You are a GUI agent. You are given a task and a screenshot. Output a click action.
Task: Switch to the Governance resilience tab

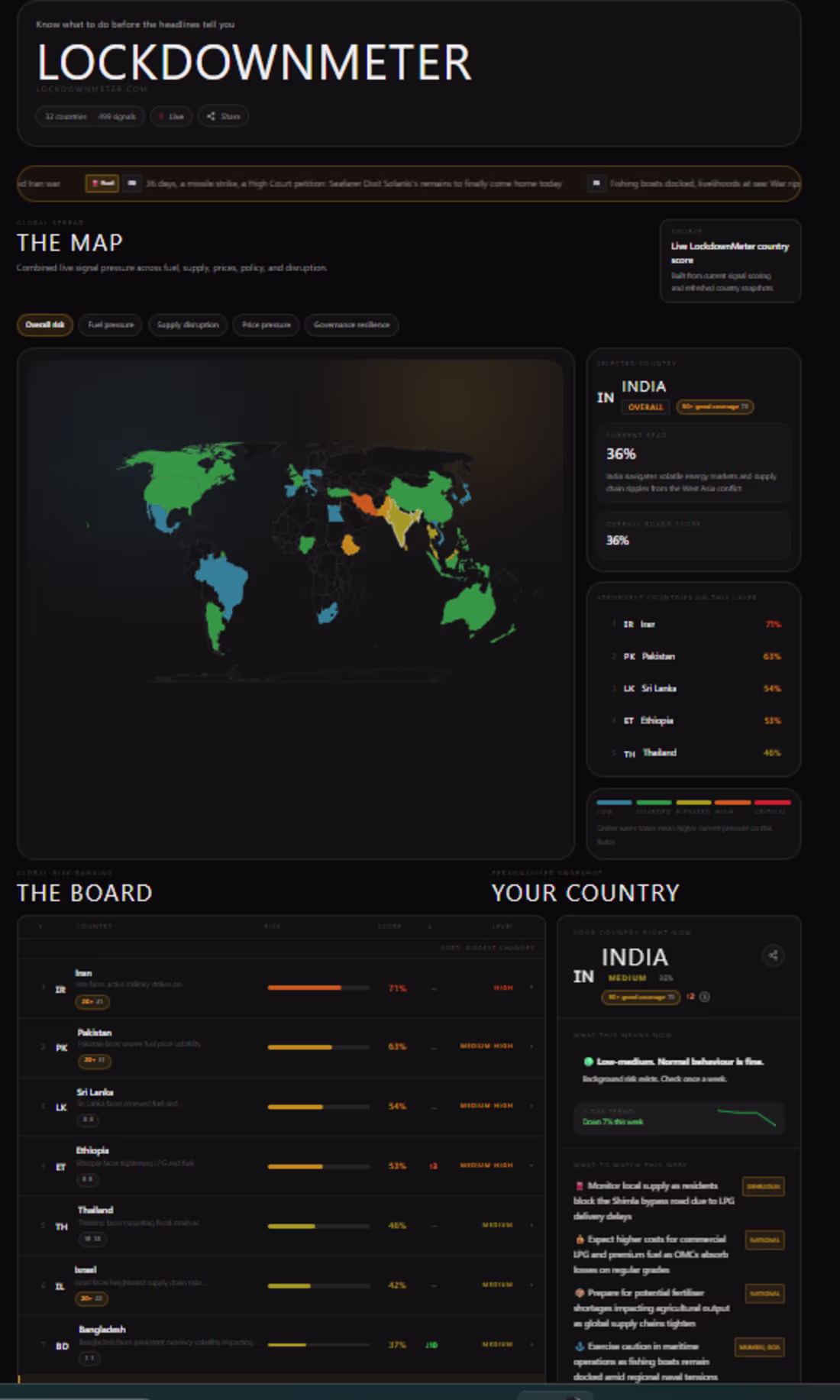tap(351, 325)
